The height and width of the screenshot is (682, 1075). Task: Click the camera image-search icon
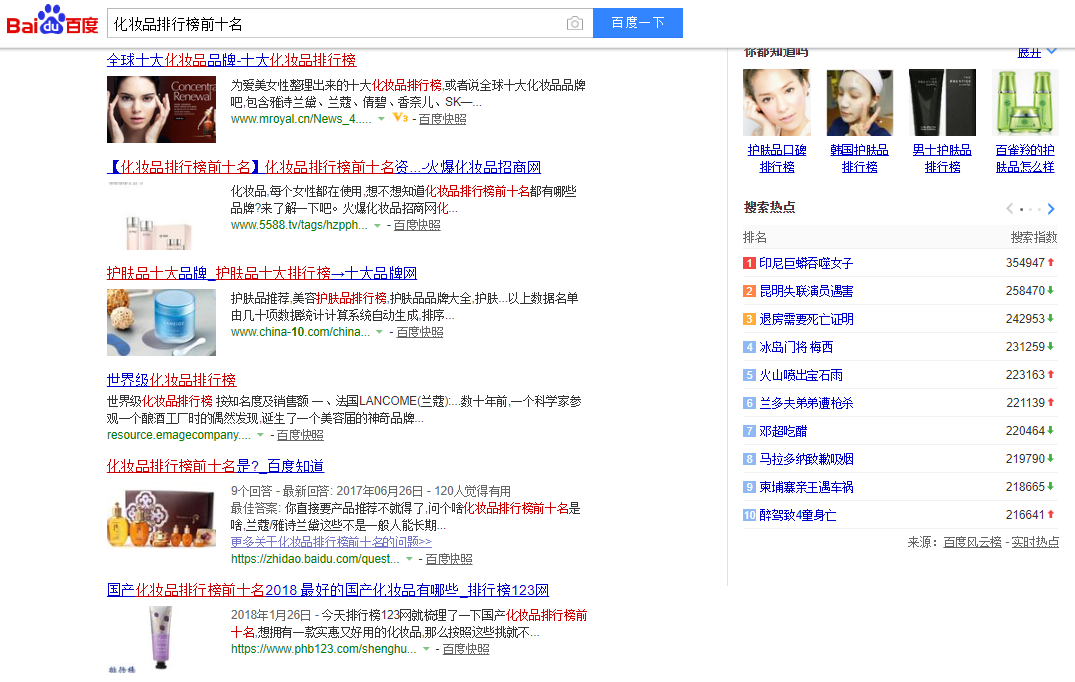click(574, 23)
